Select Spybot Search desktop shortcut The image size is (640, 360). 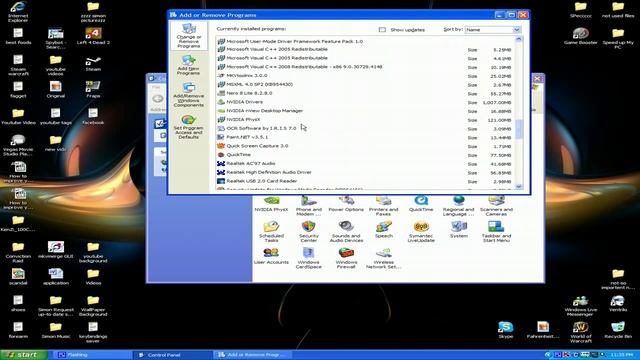click(56, 38)
